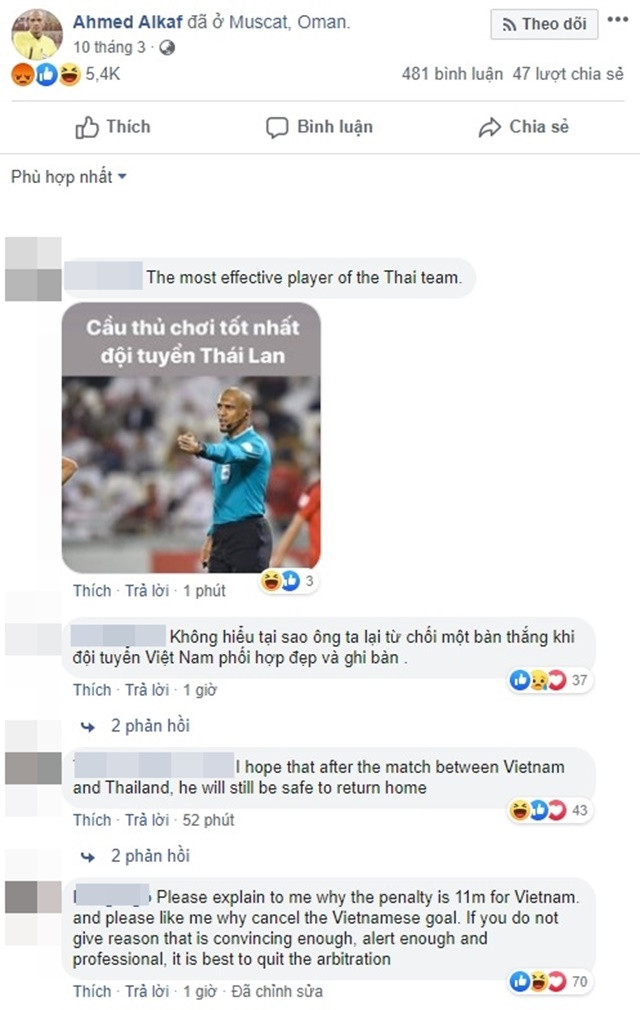Viewport: 640px width, 1010px height.
Task: Open the three-dots post options menu
Action: [x=617, y=19]
